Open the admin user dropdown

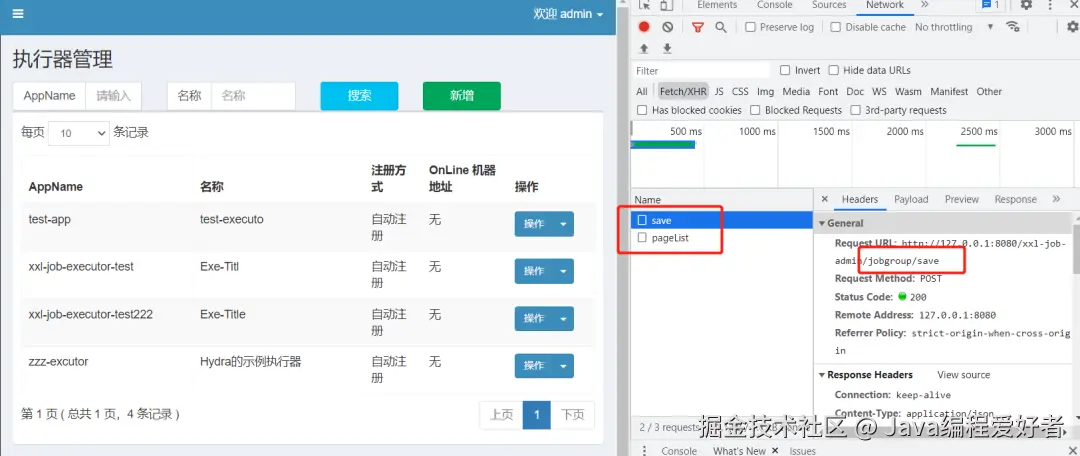coord(568,14)
